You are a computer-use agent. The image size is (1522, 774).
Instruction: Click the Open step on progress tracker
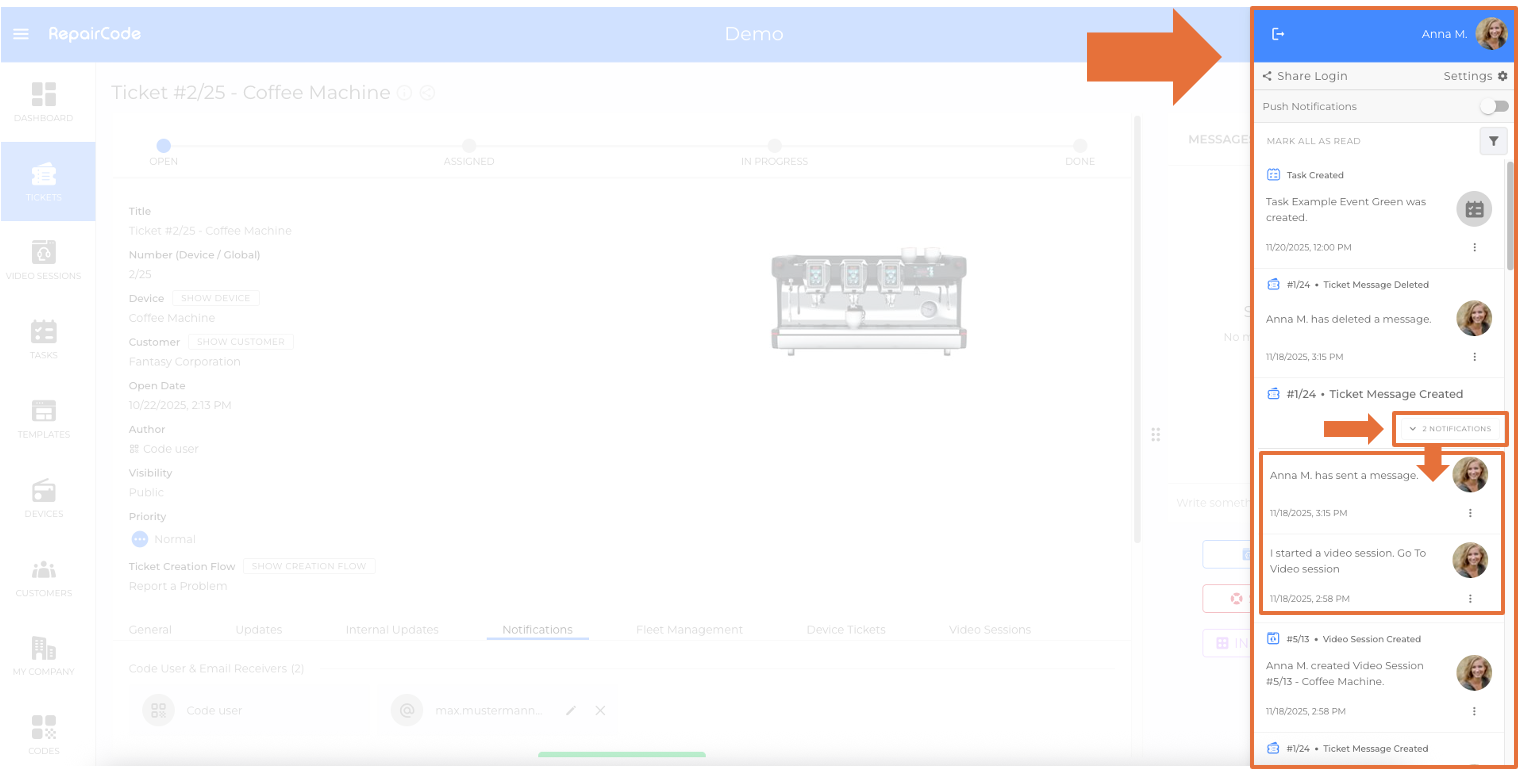click(164, 146)
